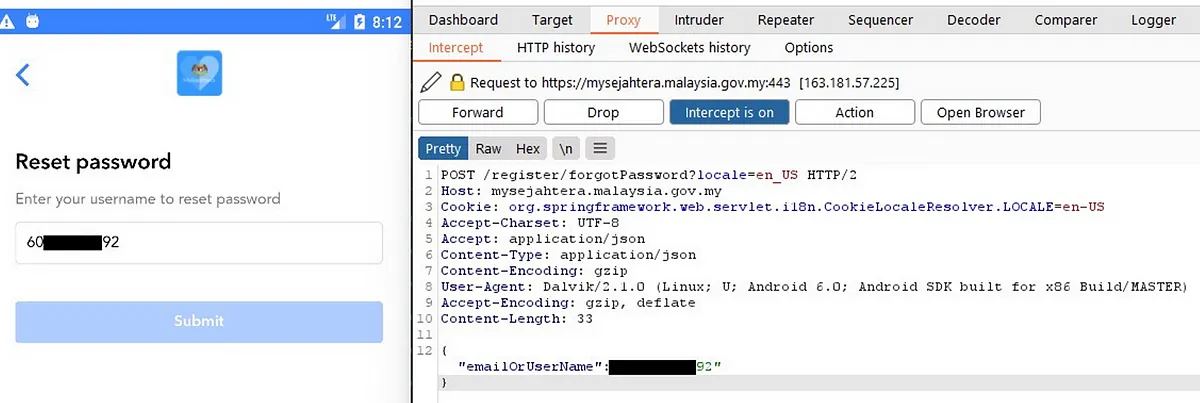This screenshot has width=1200, height=403.
Task: Tap Submit on Reset password screen
Action: pyautogui.click(x=199, y=321)
